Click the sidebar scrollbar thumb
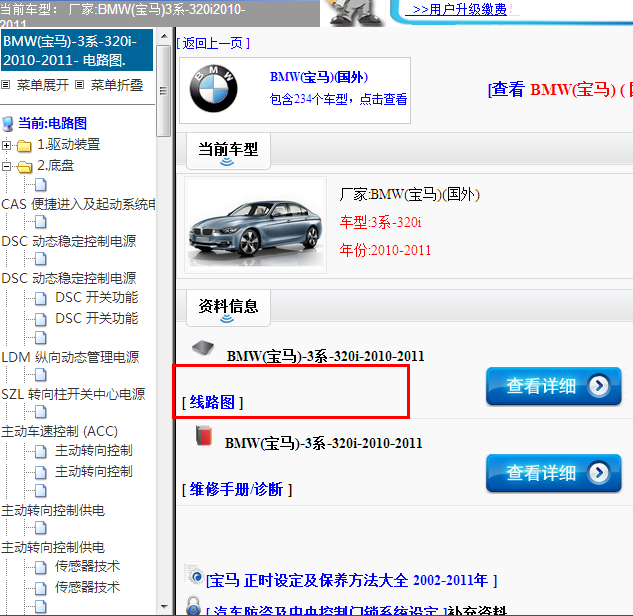The height and width of the screenshot is (616, 633). (164, 91)
